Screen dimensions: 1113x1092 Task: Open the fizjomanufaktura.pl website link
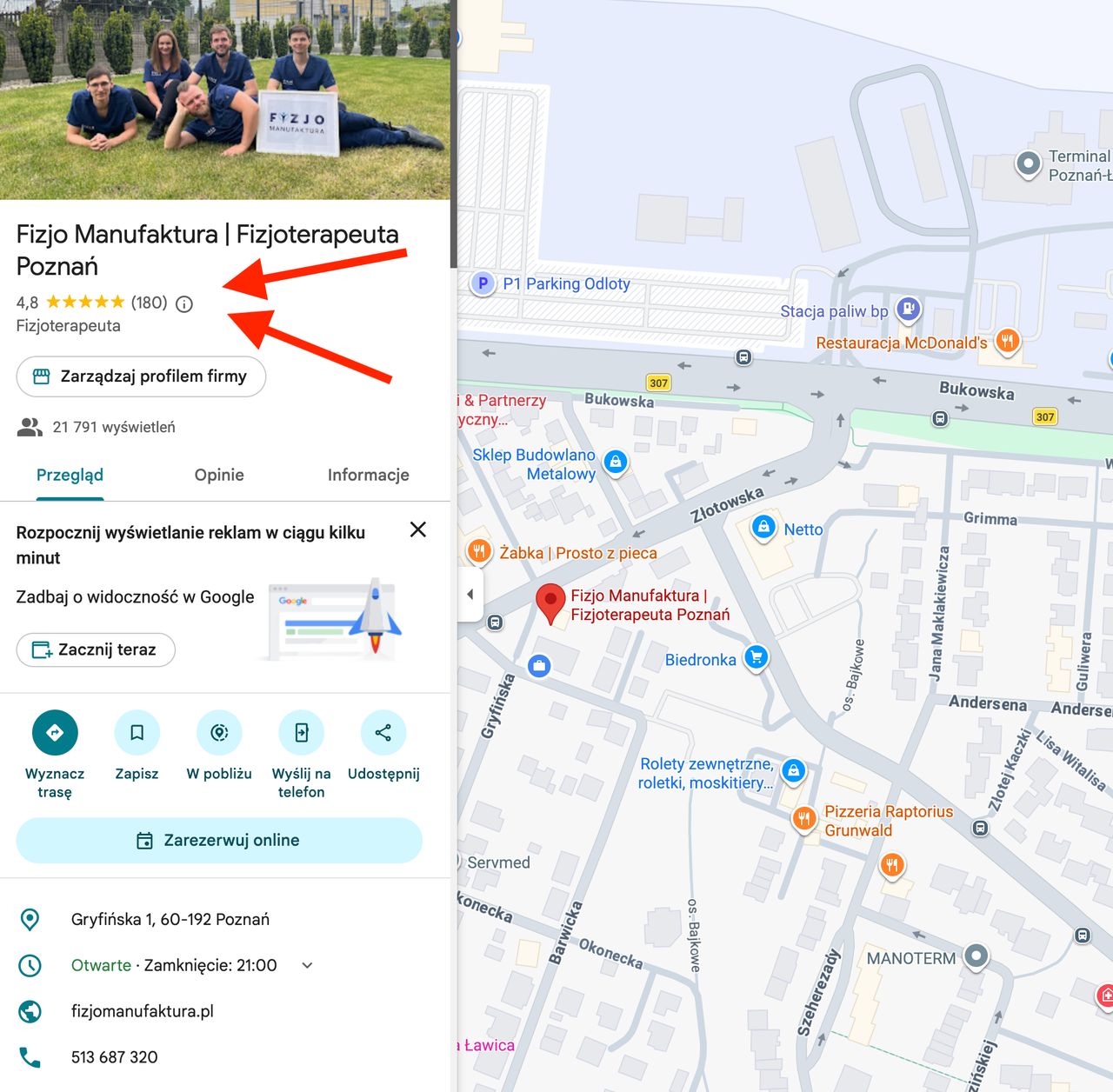pyautogui.click(x=143, y=1011)
